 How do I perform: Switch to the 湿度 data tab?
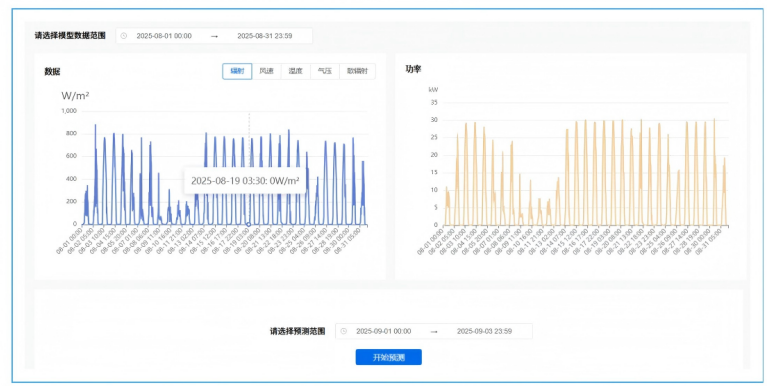click(295, 71)
